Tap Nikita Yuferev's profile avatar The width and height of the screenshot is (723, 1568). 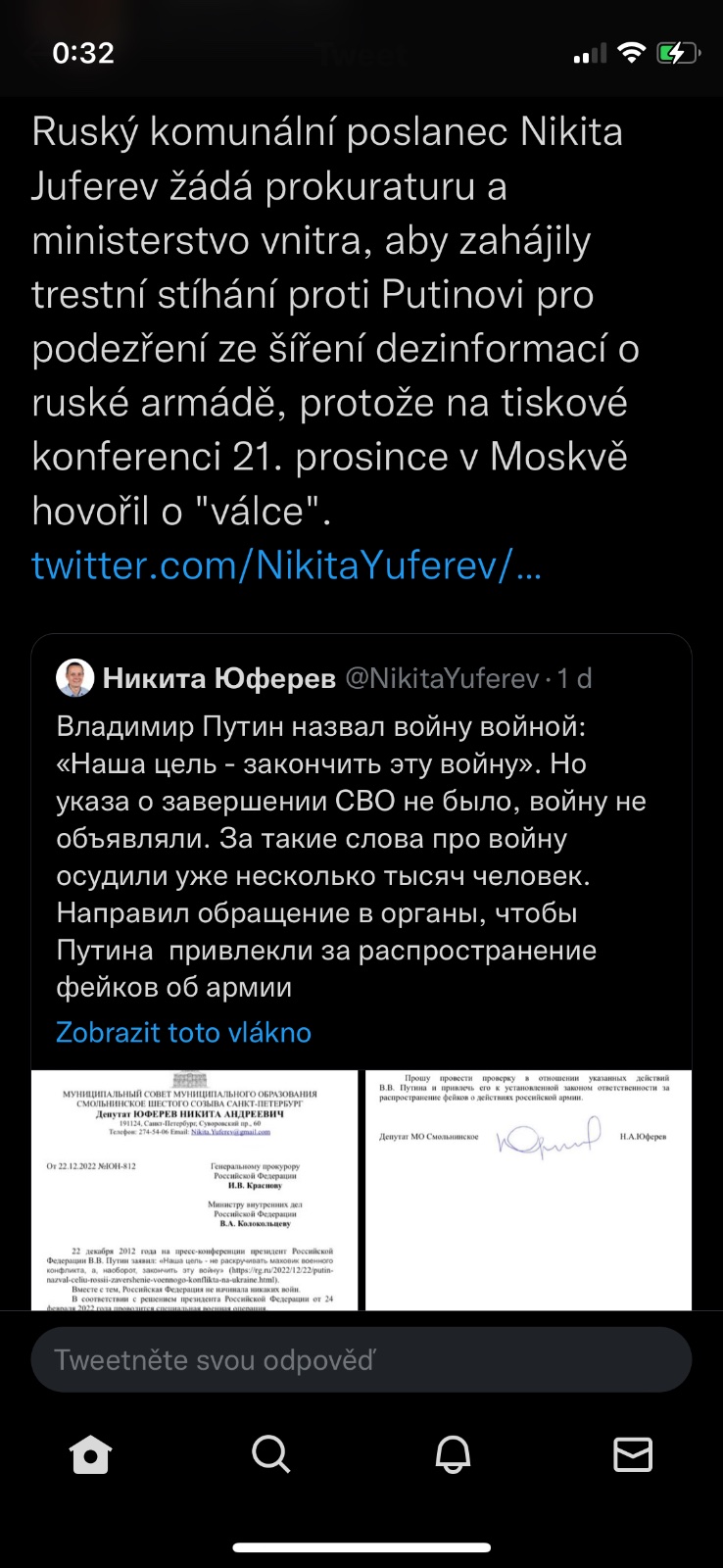coord(75,678)
